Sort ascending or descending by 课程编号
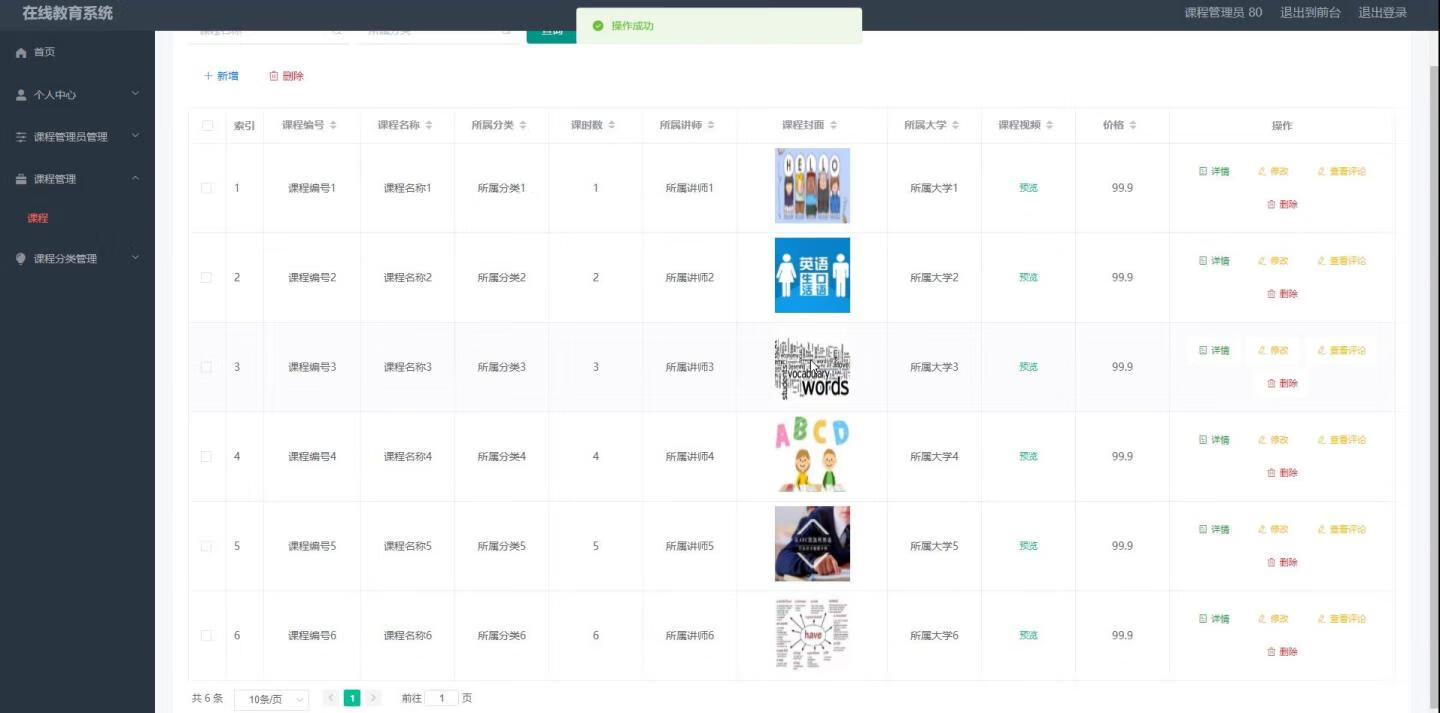Viewport: 1440px width, 713px height. pos(333,125)
